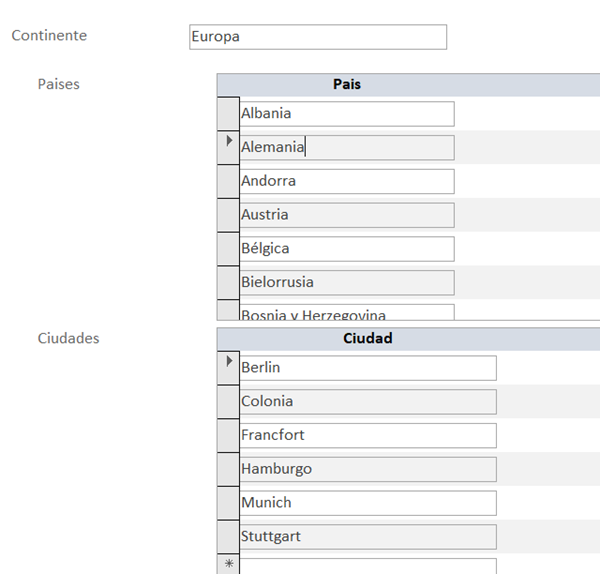Select the Colonia city field
The image size is (600, 574).
point(367,402)
